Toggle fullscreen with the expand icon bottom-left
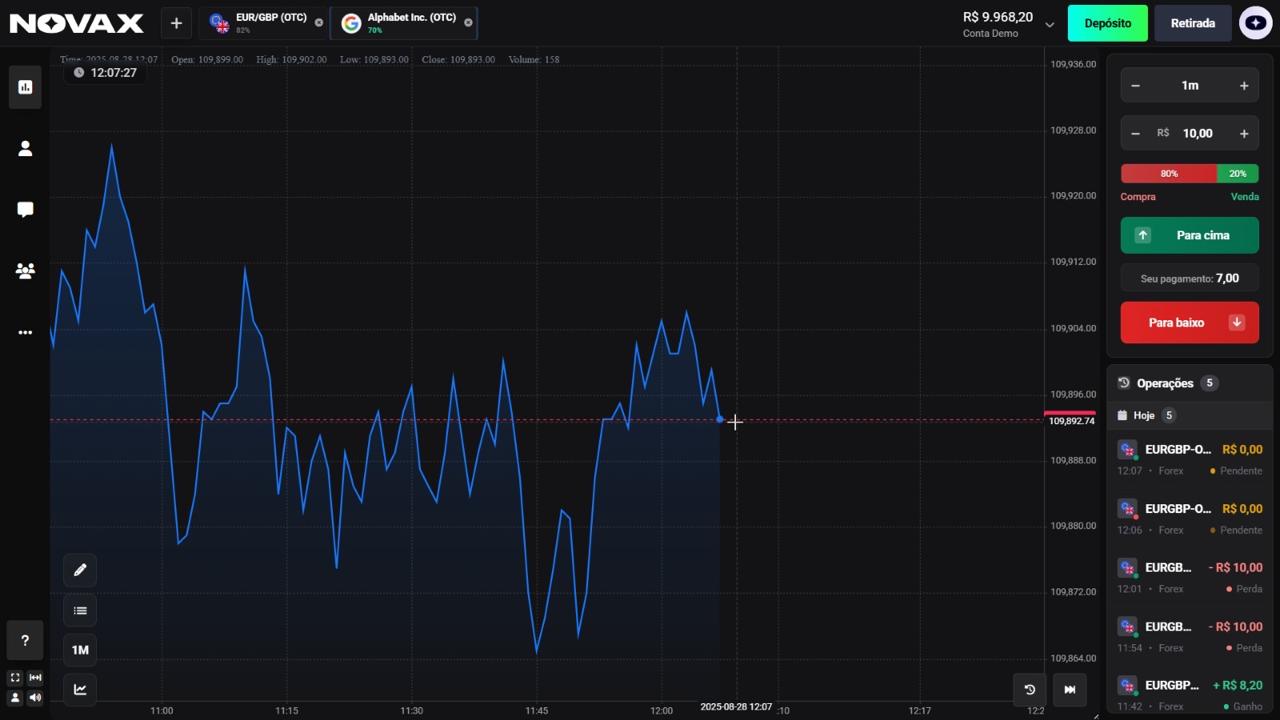The height and width of the screenshot is (720, 1280). pos(15,677)
